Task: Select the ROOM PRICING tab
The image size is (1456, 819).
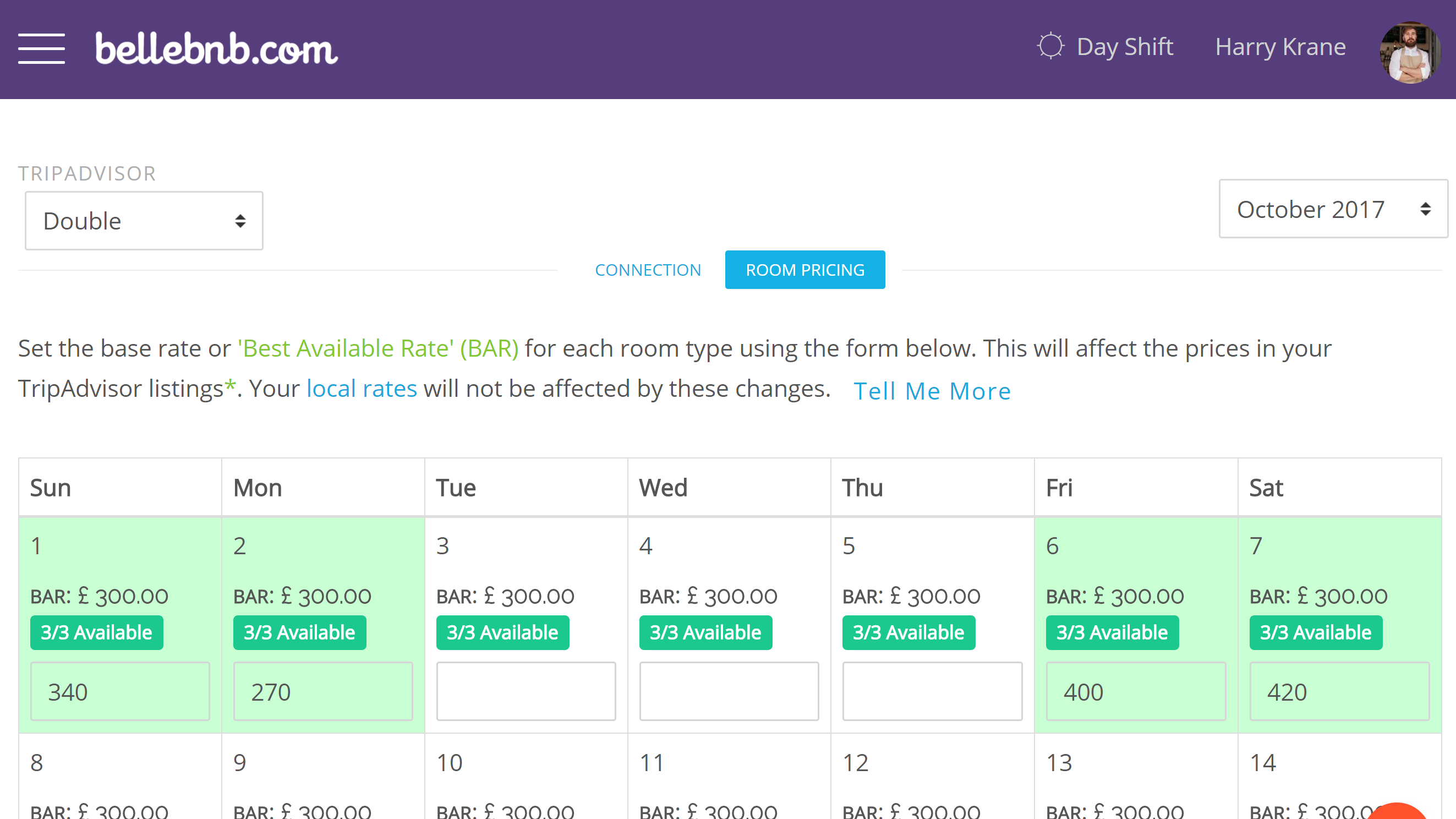Action: click(x=804, y=270)
